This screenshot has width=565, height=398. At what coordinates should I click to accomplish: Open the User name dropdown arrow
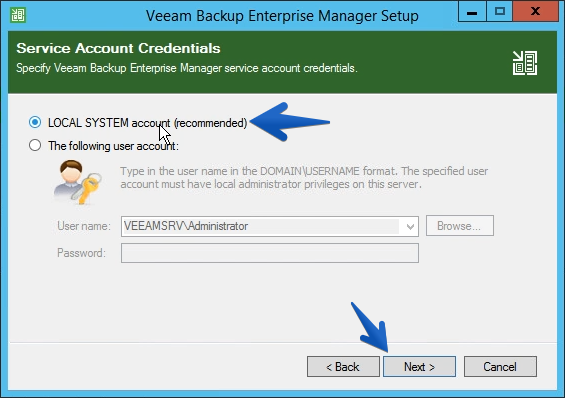click(410, 227)
